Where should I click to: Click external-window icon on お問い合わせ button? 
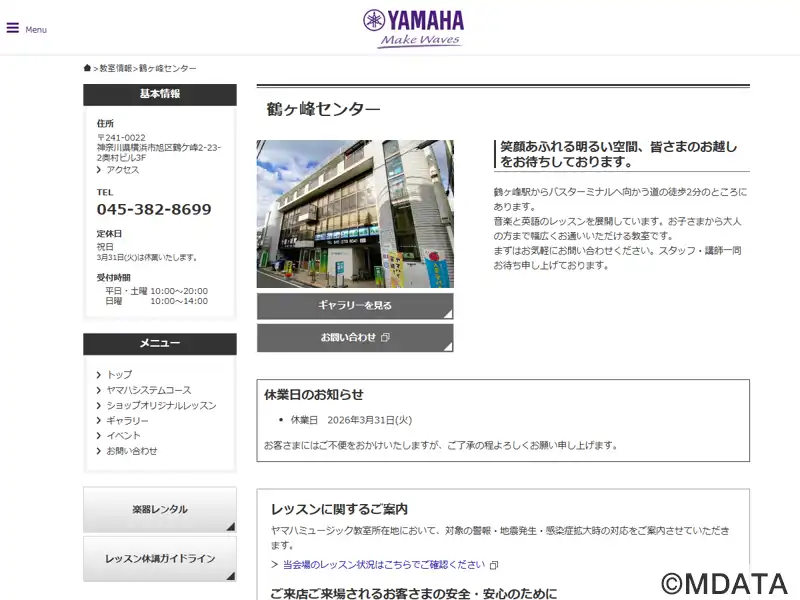tap(386, 337)
